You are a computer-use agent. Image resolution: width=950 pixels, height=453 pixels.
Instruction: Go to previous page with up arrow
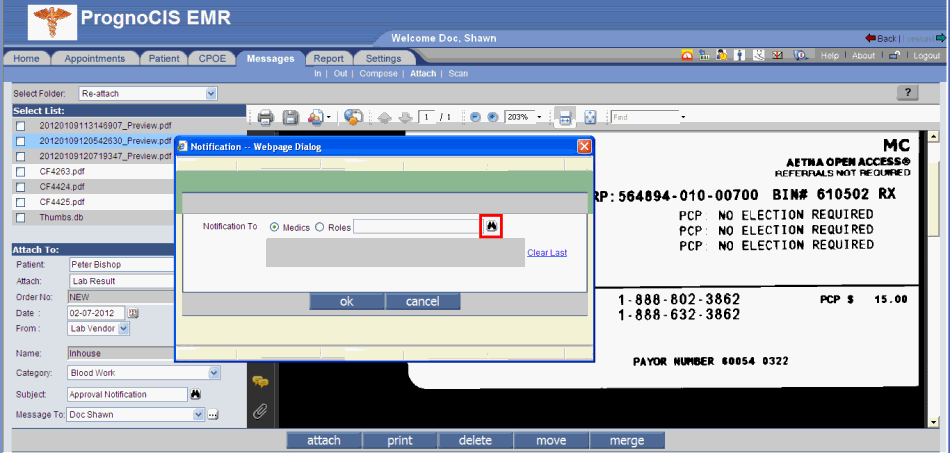click(x=384, y=117)
